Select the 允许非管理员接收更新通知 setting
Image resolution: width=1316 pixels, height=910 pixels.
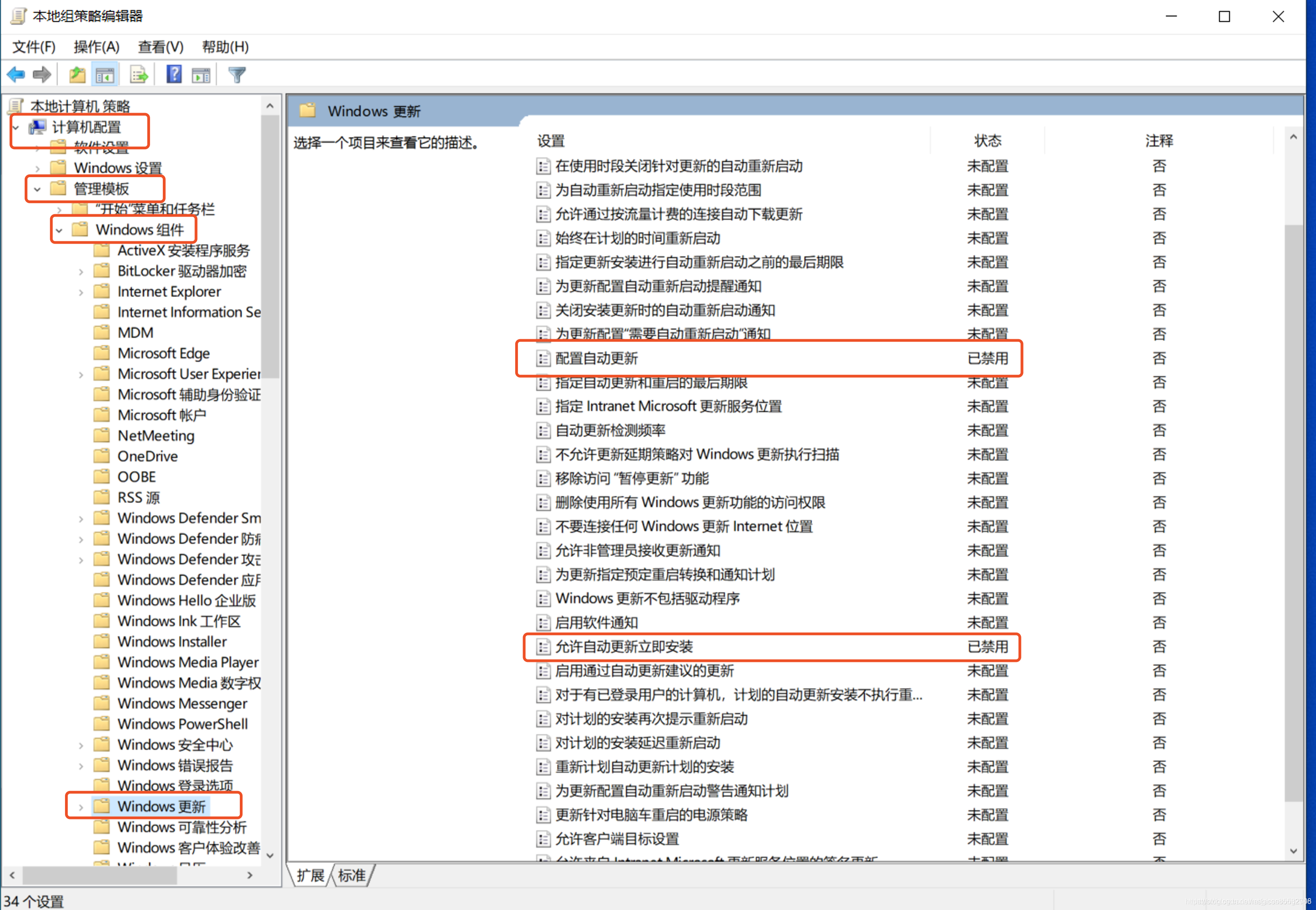[638, 551]
